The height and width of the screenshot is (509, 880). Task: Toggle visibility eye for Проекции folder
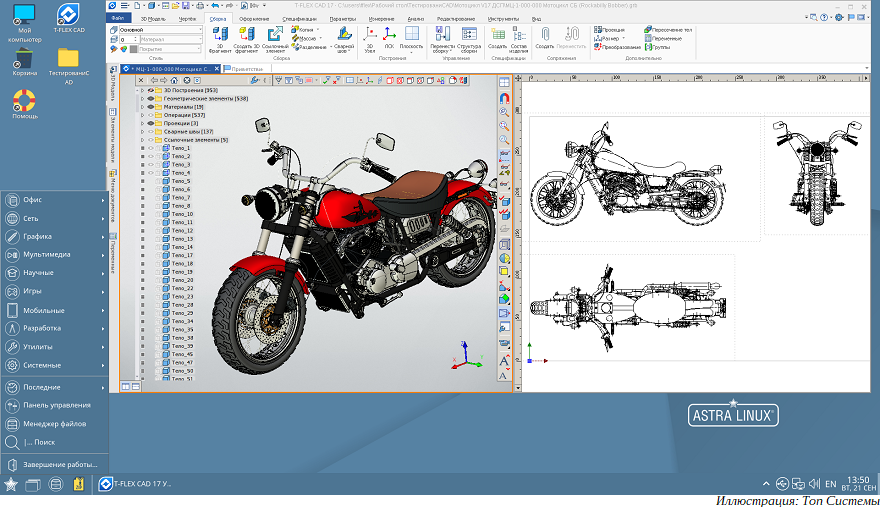pos(150,123)
